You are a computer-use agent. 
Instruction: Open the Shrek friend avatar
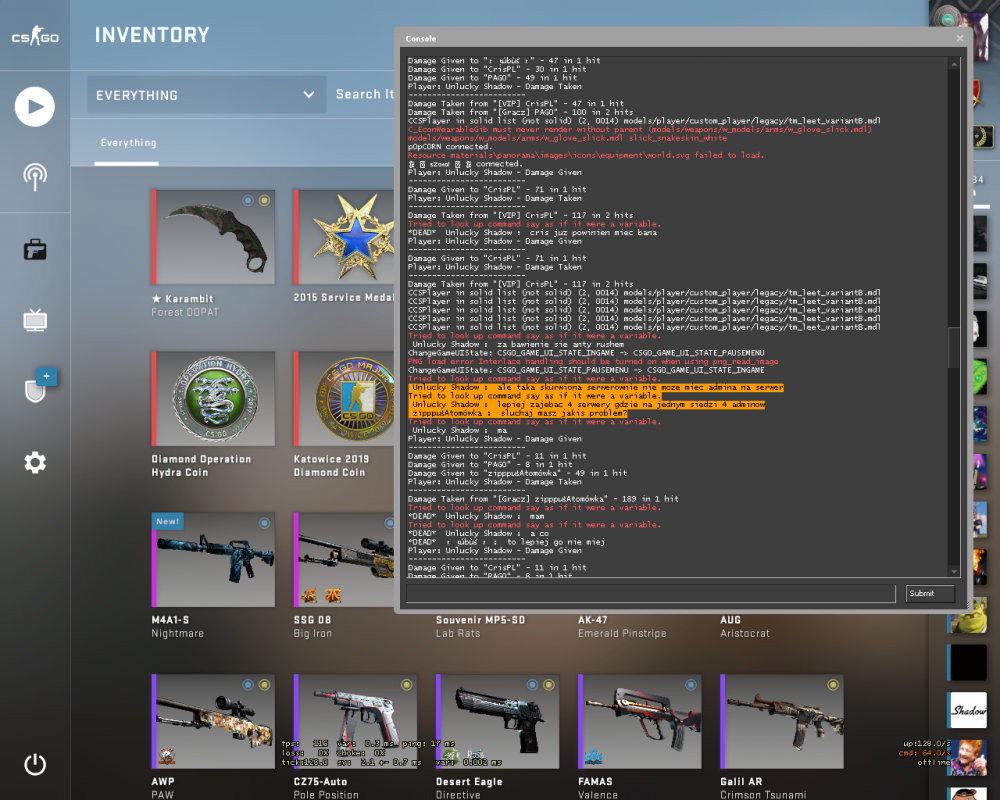point(967,615)
